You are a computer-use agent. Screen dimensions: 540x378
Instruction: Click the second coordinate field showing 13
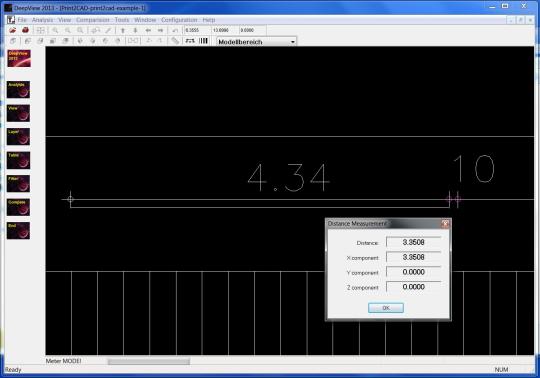(x=225, y=30)
